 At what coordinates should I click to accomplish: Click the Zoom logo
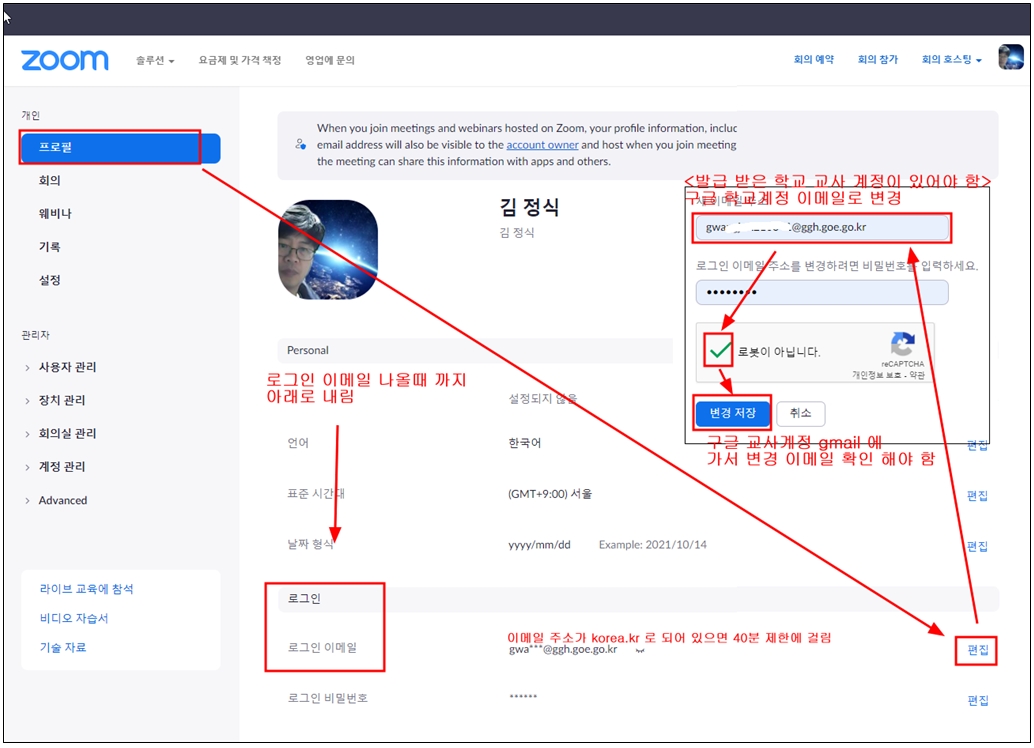[x=65, y=60]
